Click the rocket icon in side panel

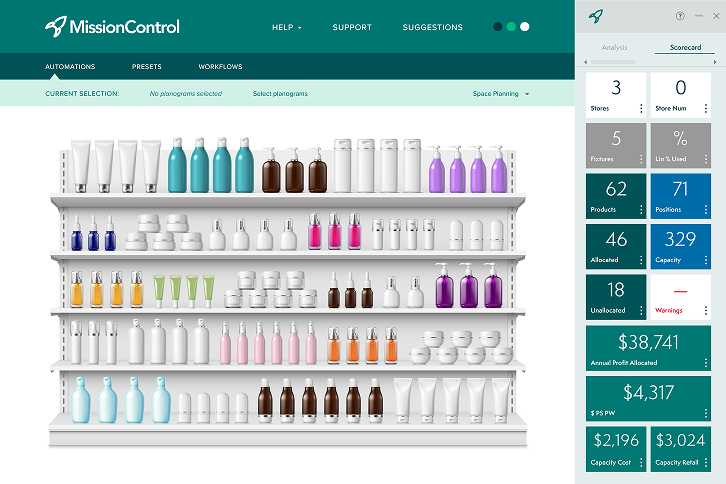point(596,16)
